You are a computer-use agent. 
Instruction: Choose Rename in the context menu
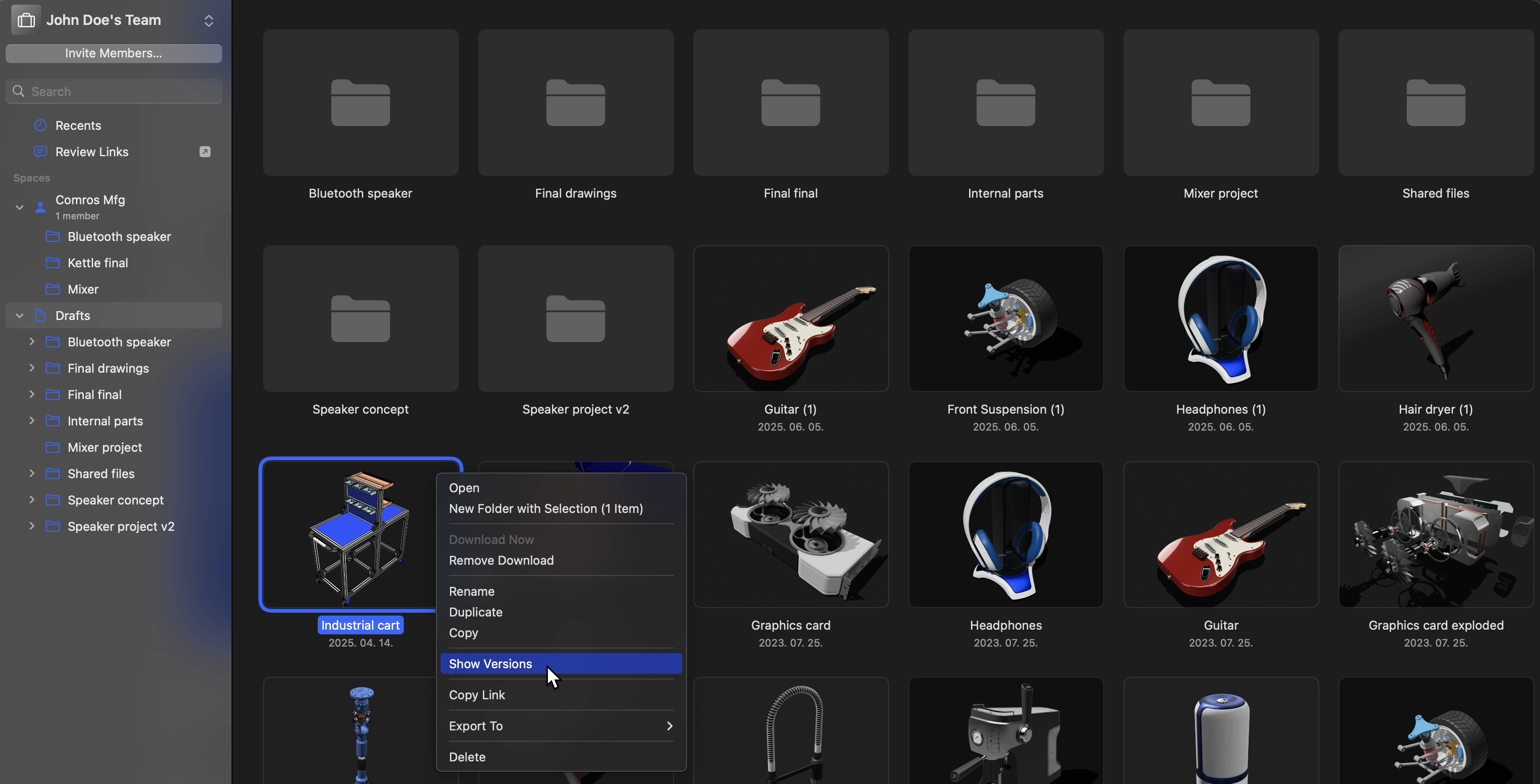point(561,592)
